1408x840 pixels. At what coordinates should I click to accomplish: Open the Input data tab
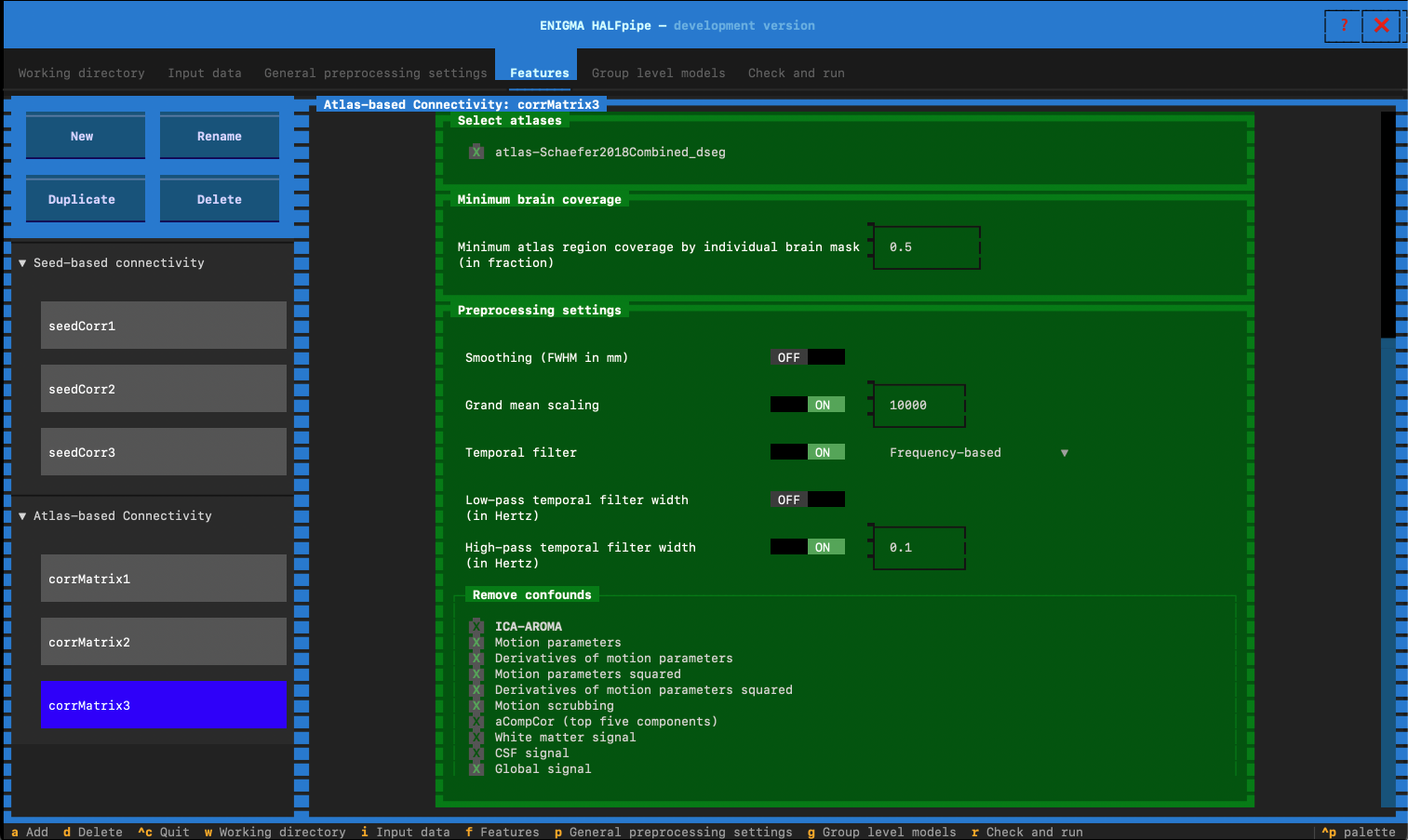pos(205,73)
